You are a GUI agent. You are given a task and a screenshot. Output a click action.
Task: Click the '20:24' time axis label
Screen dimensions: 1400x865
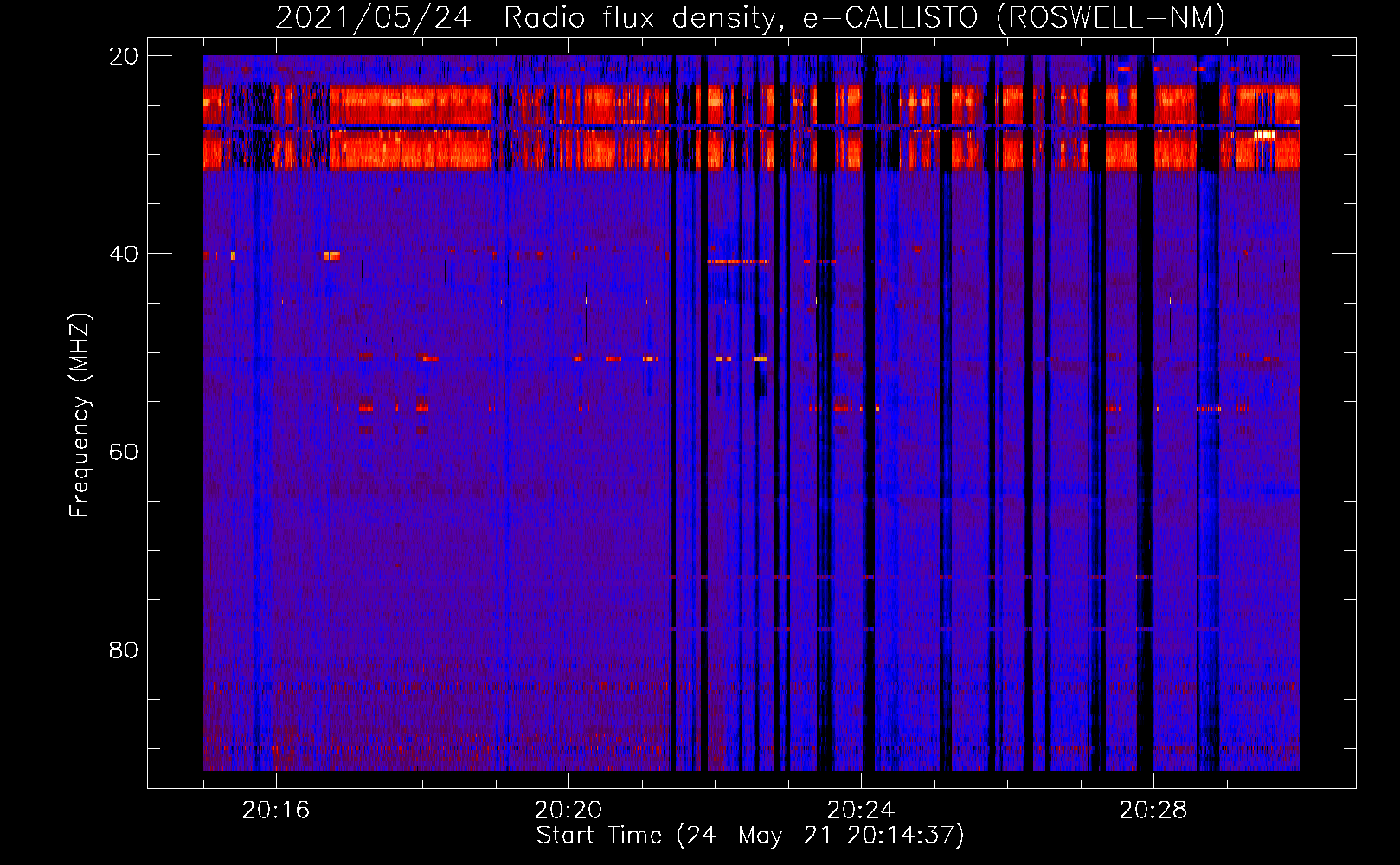point(860,811)
